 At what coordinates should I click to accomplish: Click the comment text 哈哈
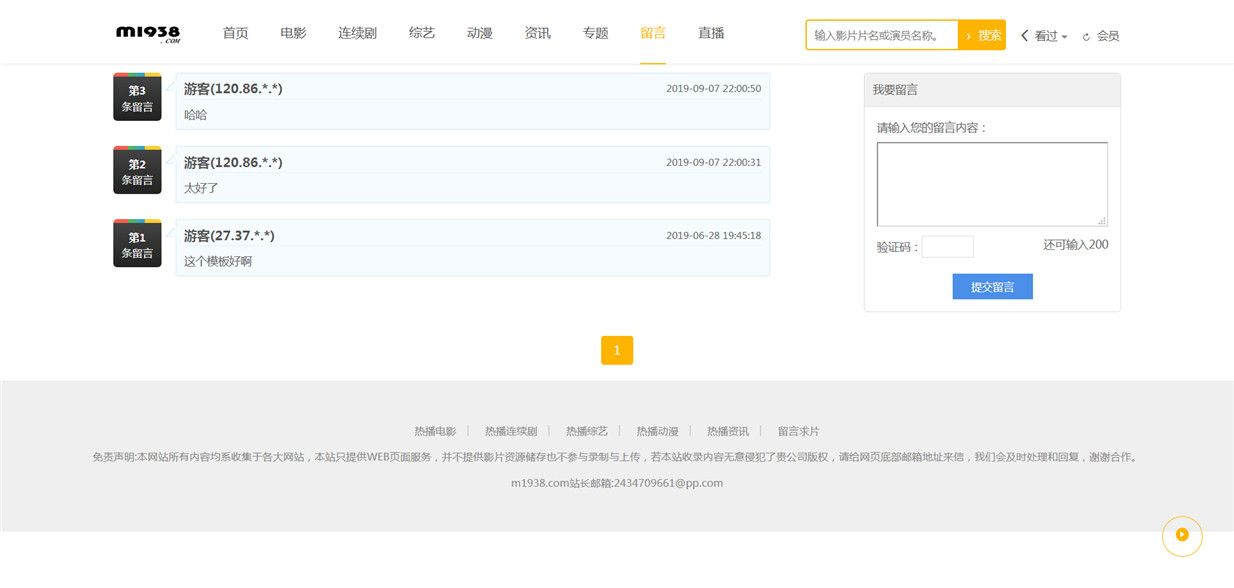click(x=196, y=115)
